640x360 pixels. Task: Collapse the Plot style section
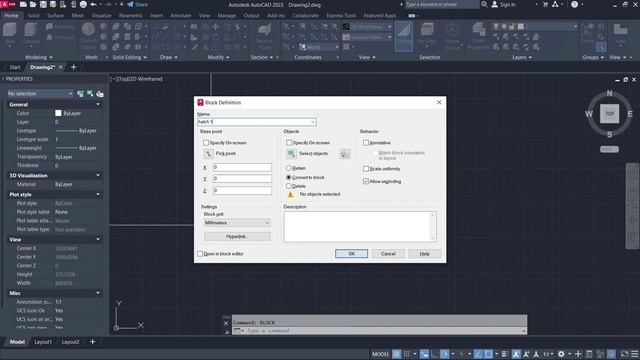pyautogui.click(x=98, y=195)
